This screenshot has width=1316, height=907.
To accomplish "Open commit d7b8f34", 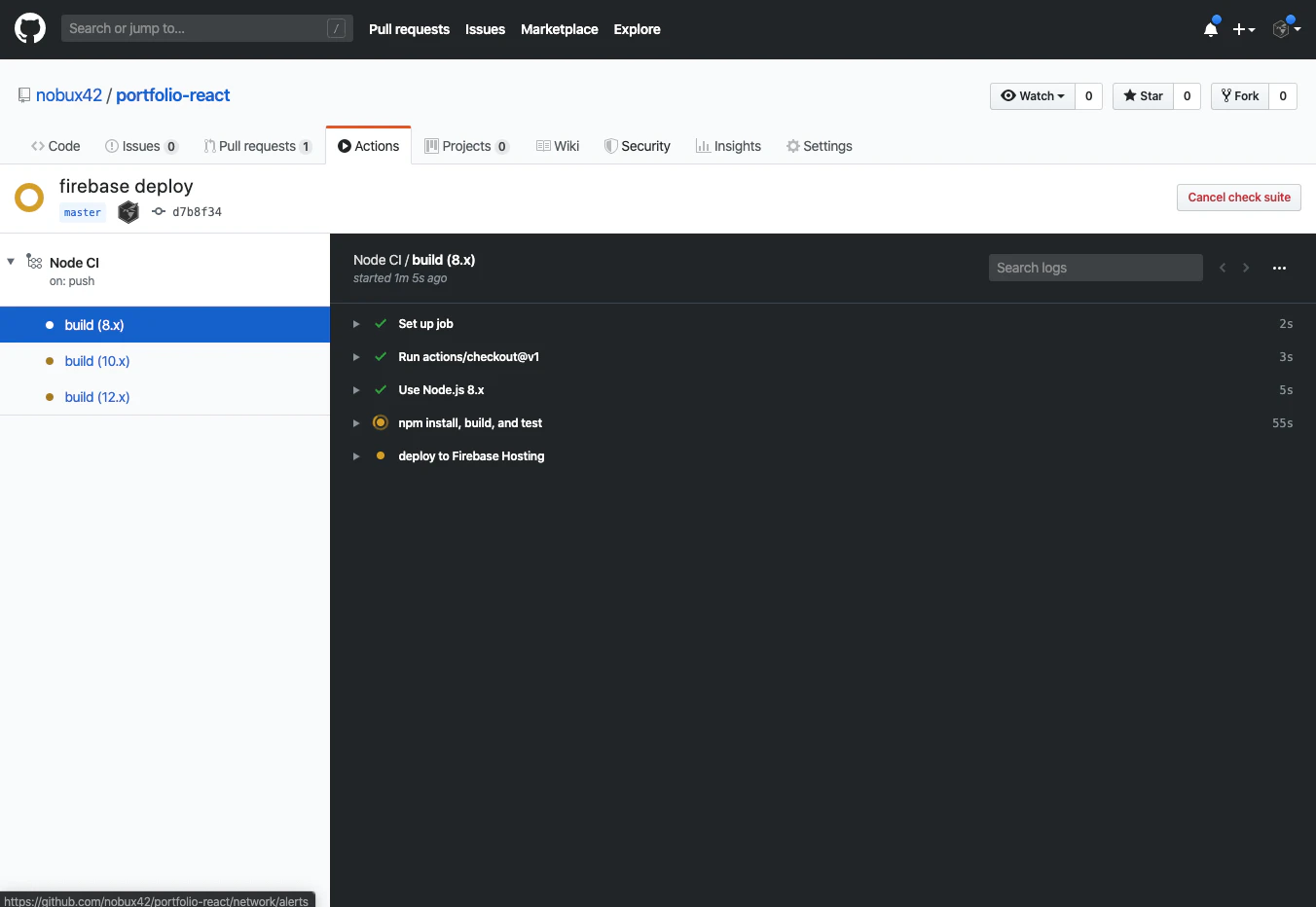I will (x=197, y=212).
